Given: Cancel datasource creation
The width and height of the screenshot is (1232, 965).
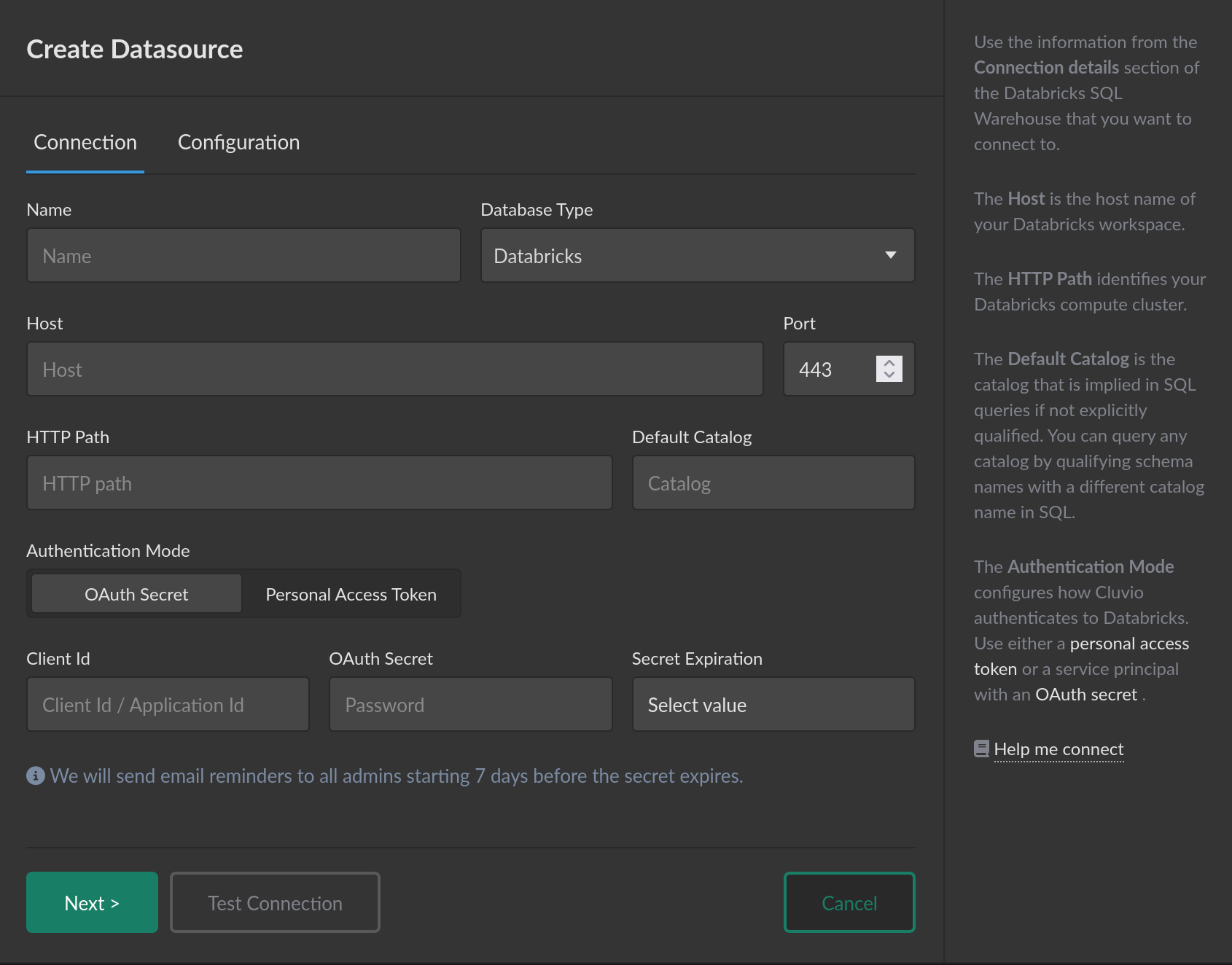Looking at the screenshot, I should (849, 902).
